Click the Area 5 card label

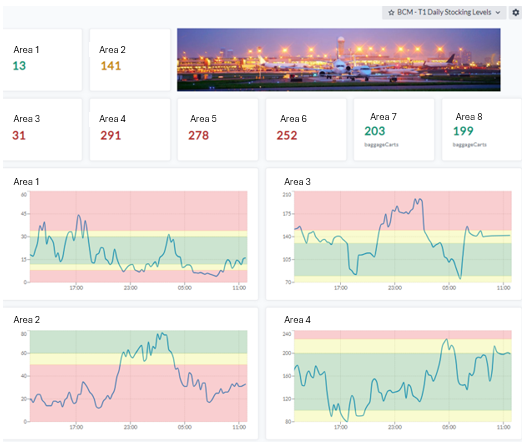pyautogui.click(x=203, y=119)
